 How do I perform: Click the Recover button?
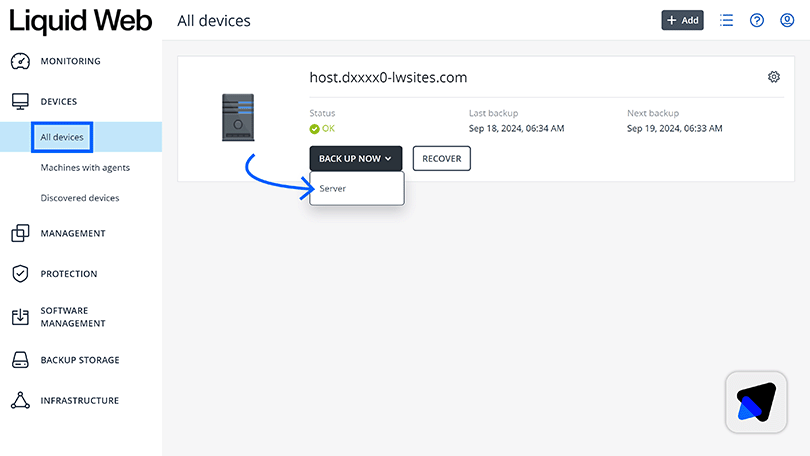(x=442, y=159)
